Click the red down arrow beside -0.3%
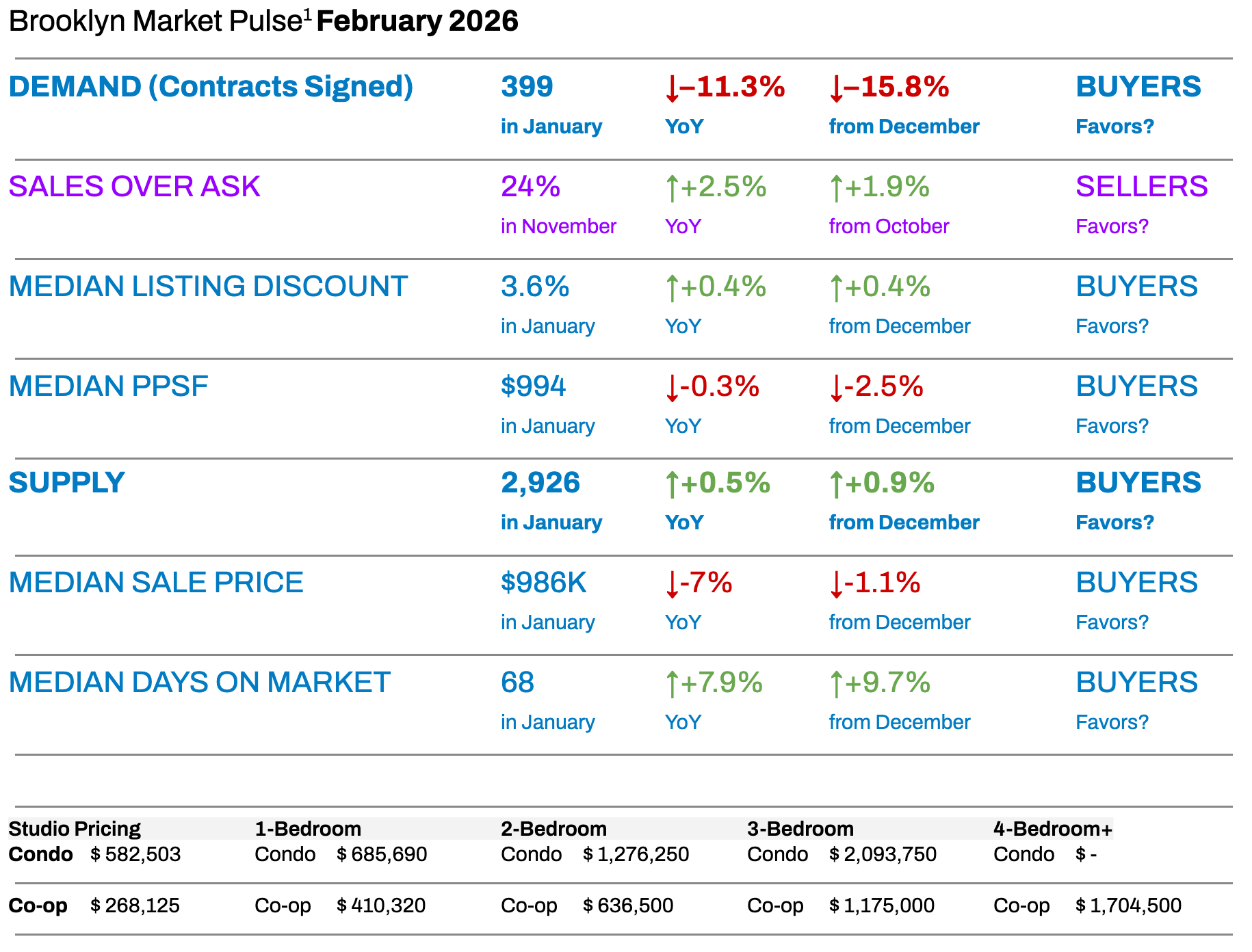This screenshot has width=1252, height=952. 672,388
